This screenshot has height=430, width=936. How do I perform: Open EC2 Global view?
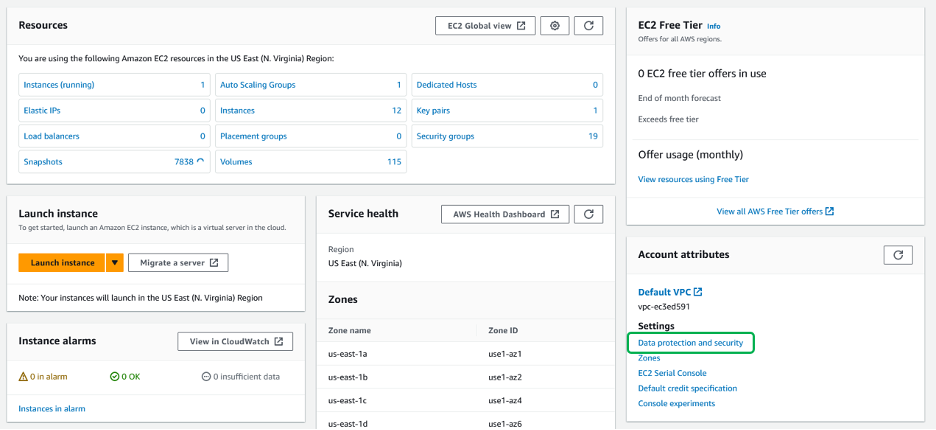[485, 26]
